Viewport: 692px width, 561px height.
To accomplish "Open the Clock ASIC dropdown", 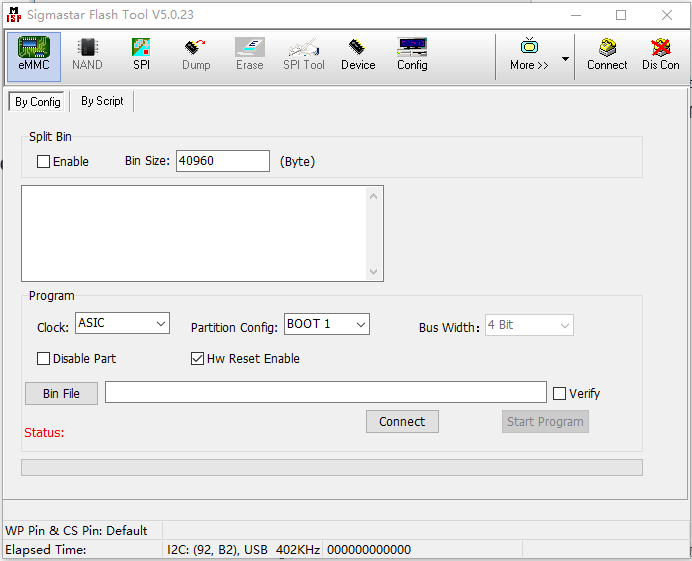I will pyautogui.click(x=122, y=324).
